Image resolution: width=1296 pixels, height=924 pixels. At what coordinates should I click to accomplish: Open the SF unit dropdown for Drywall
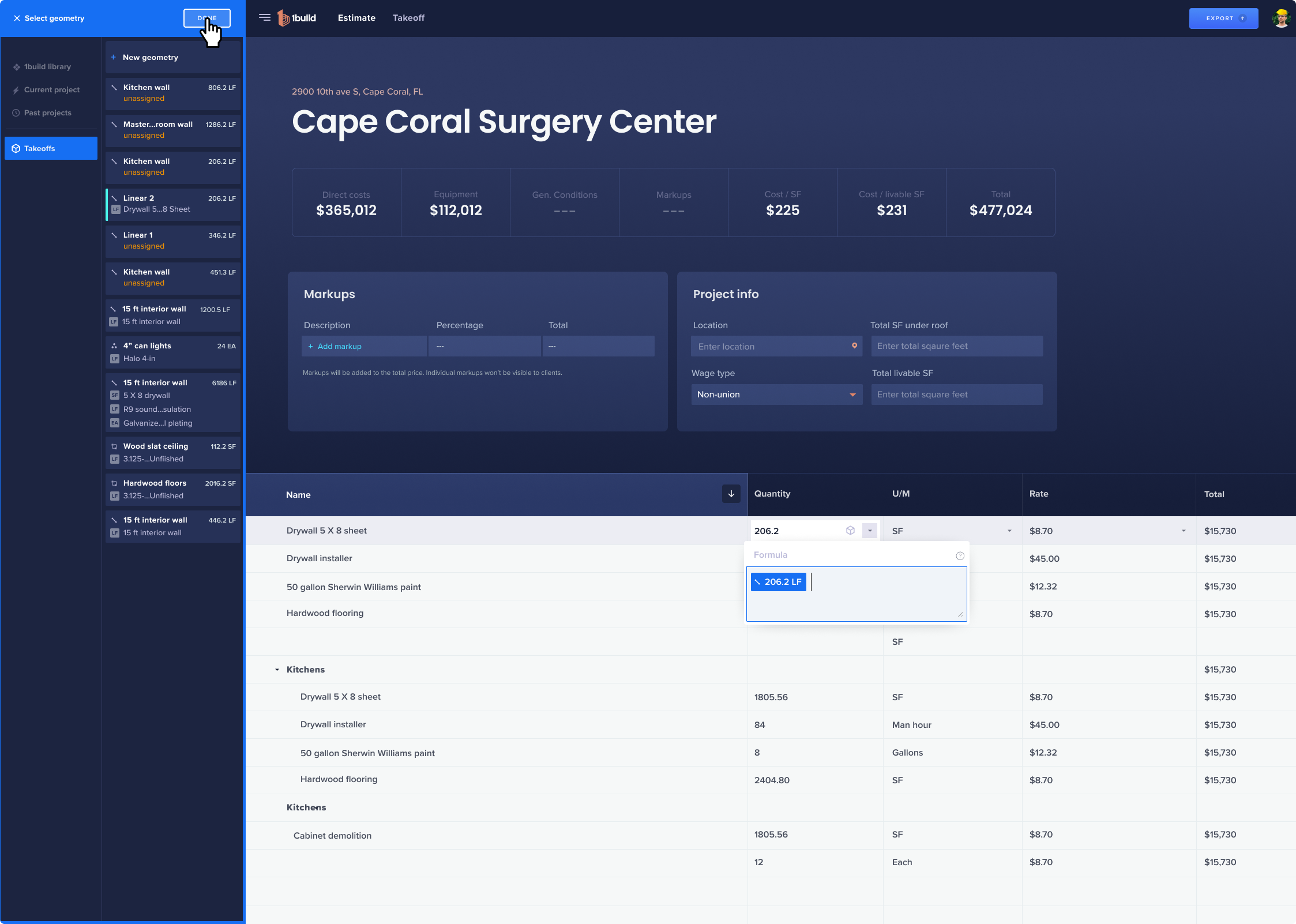click(1009, 531)
